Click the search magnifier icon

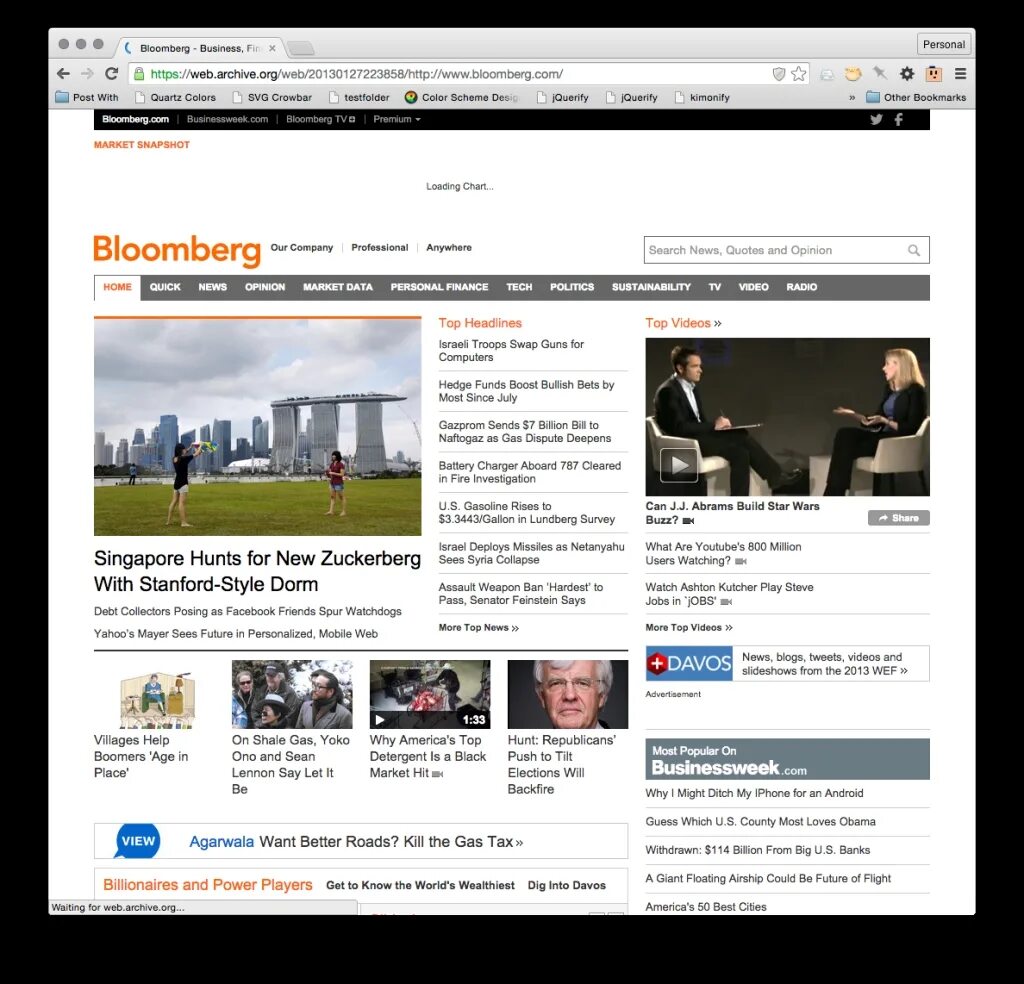914,250
